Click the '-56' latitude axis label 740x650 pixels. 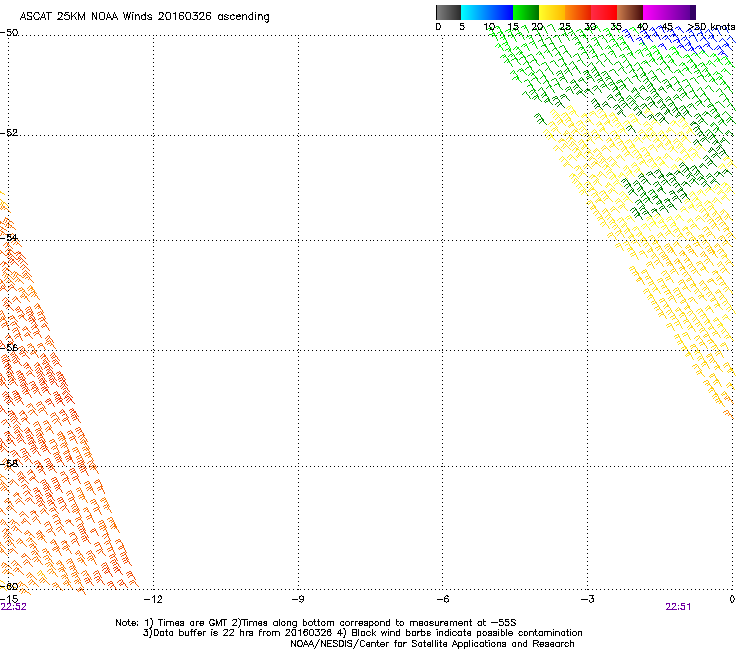pyautogui.click(x=9, y=347)
